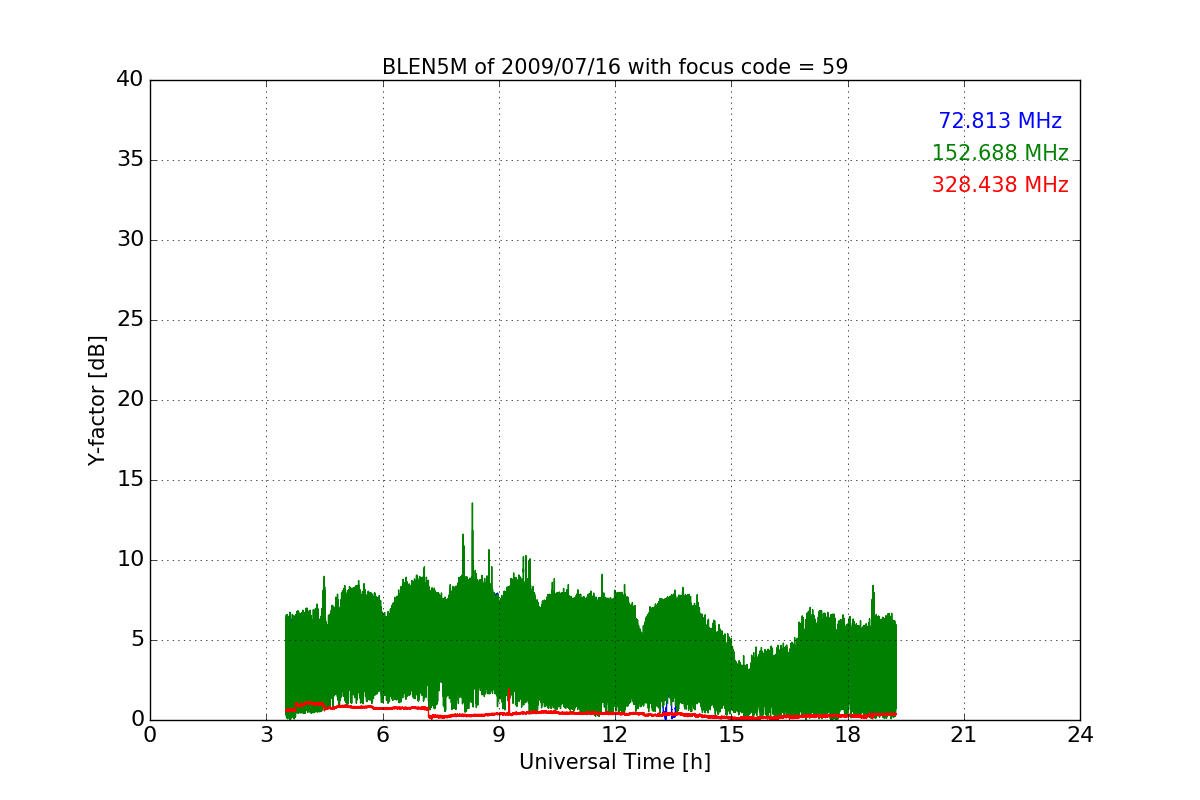This screenshot has width=1200, height=800.
Task: Select the blue '72.813 MHz' legend label
Action: (1000, 121)
